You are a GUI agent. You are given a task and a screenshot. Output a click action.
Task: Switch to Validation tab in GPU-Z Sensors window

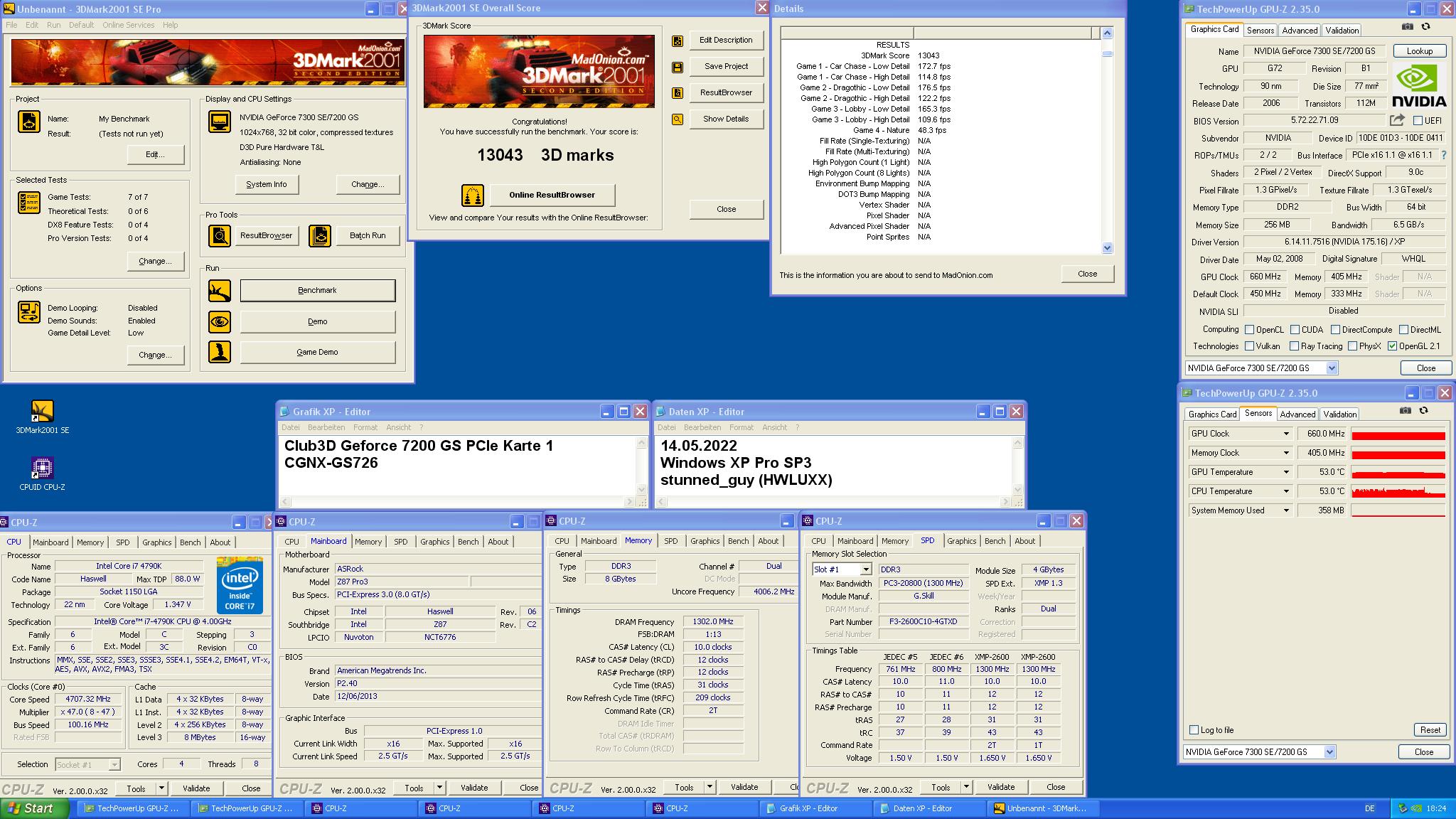[1340, 414]
